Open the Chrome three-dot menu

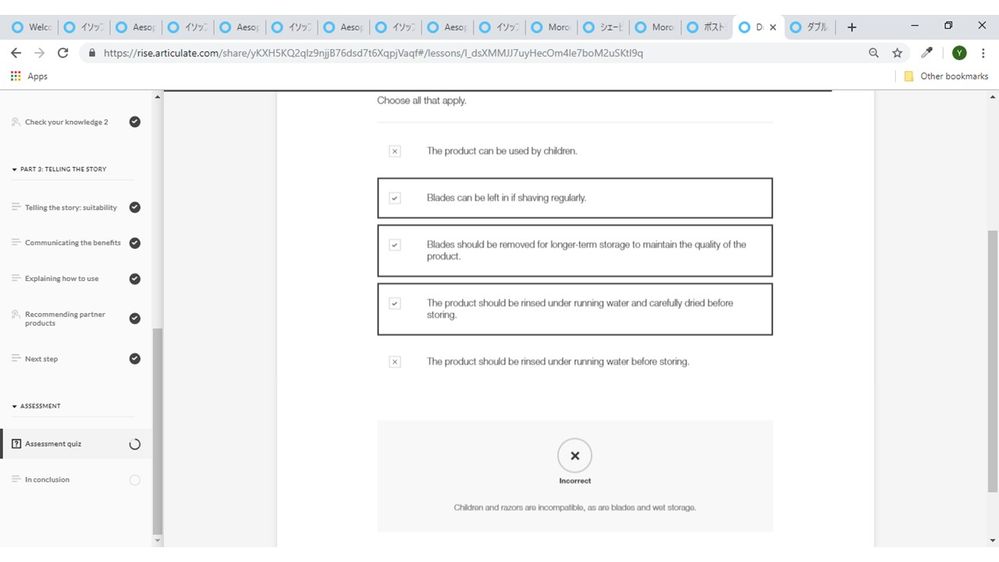(983, 53)
